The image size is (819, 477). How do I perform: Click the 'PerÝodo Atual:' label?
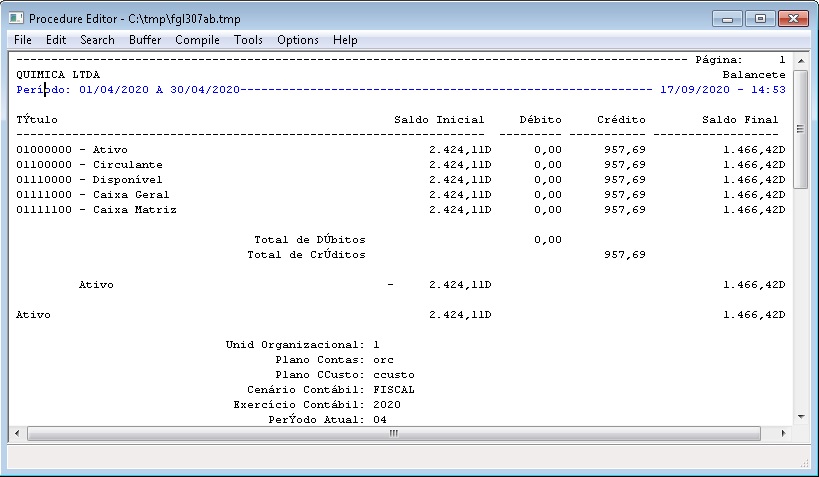(x=317, y=420)
